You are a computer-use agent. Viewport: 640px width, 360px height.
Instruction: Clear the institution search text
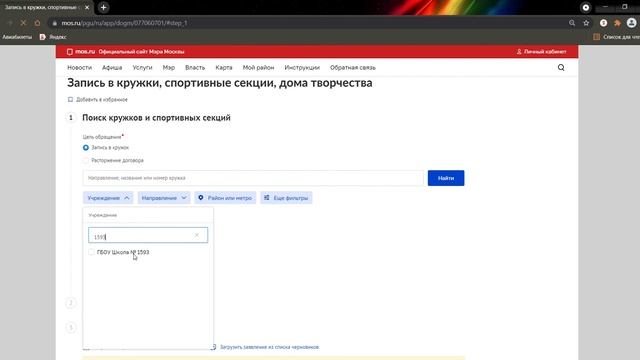coord(197,235)
